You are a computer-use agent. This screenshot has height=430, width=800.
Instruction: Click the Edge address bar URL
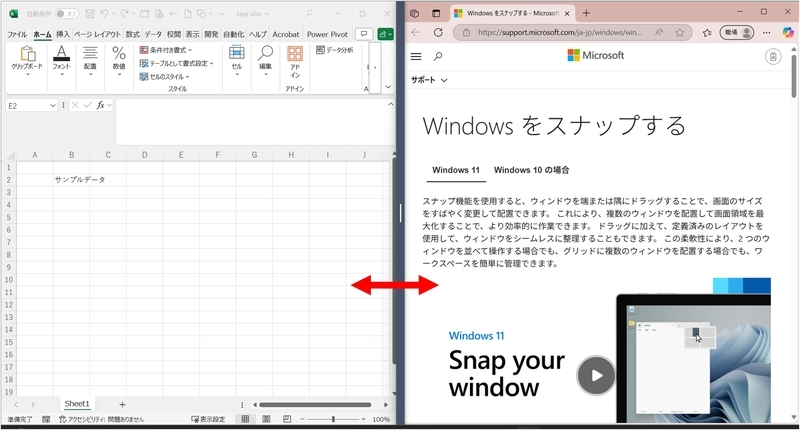tap(560, 32)
